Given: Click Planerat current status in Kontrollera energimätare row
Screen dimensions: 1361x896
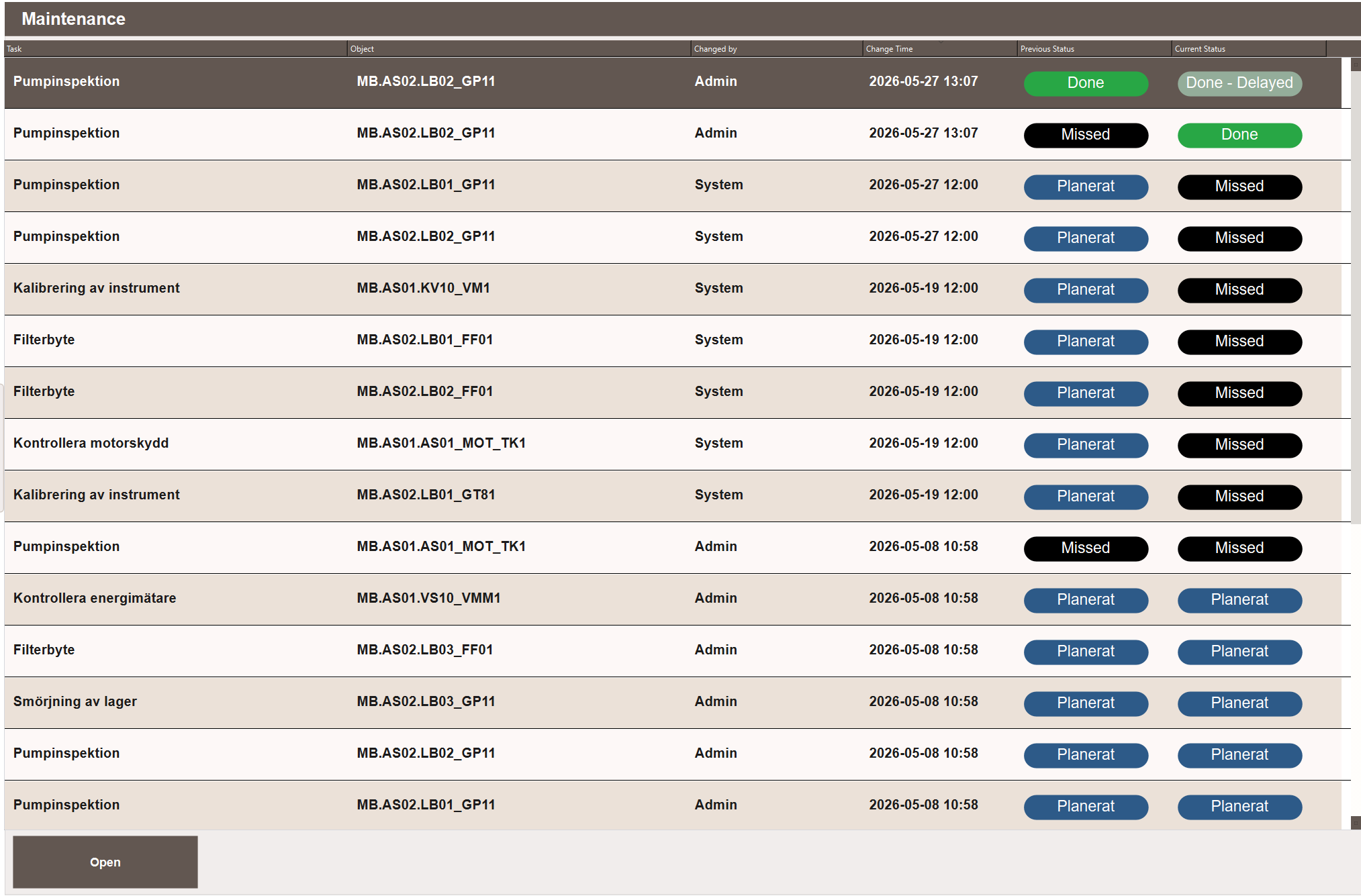Looking at the screenshot, I should (x=1239, y=600).
